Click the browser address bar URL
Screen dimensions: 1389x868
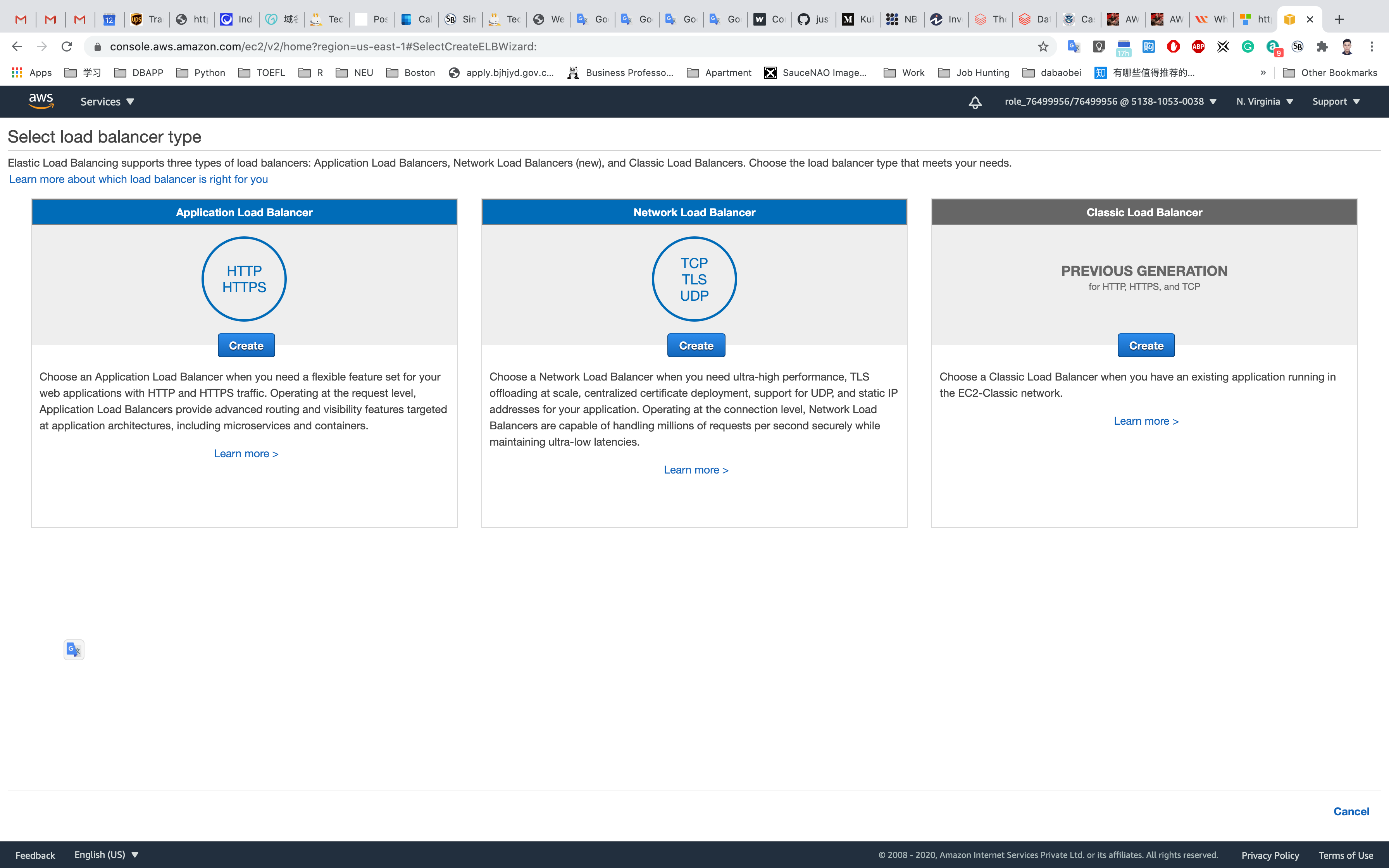322,47
